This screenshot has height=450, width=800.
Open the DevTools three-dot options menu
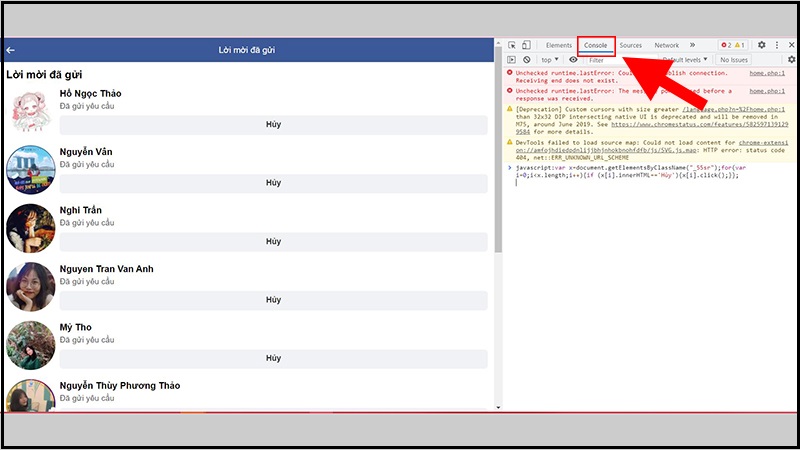coord(777,45)
